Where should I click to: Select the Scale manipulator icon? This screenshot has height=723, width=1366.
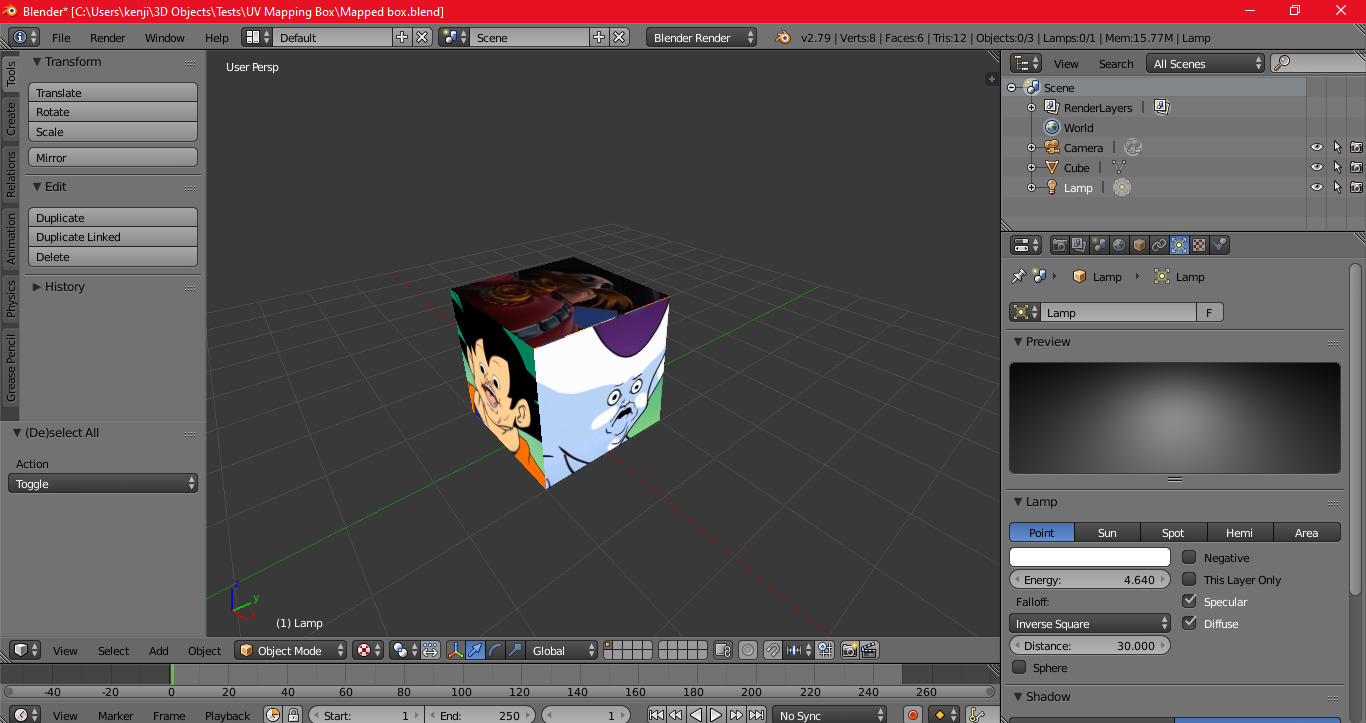click(516, 650)
